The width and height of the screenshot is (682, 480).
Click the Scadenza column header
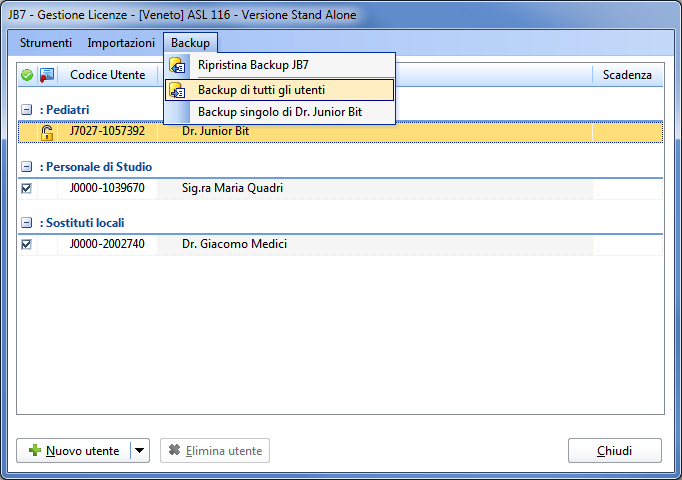point(627,75)
